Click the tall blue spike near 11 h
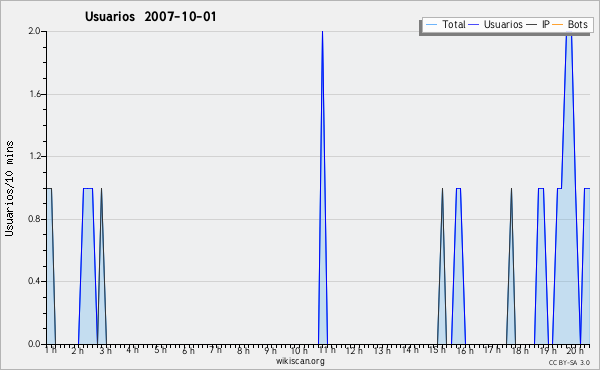This screenshot has height=370, width=600. [323, 187]
